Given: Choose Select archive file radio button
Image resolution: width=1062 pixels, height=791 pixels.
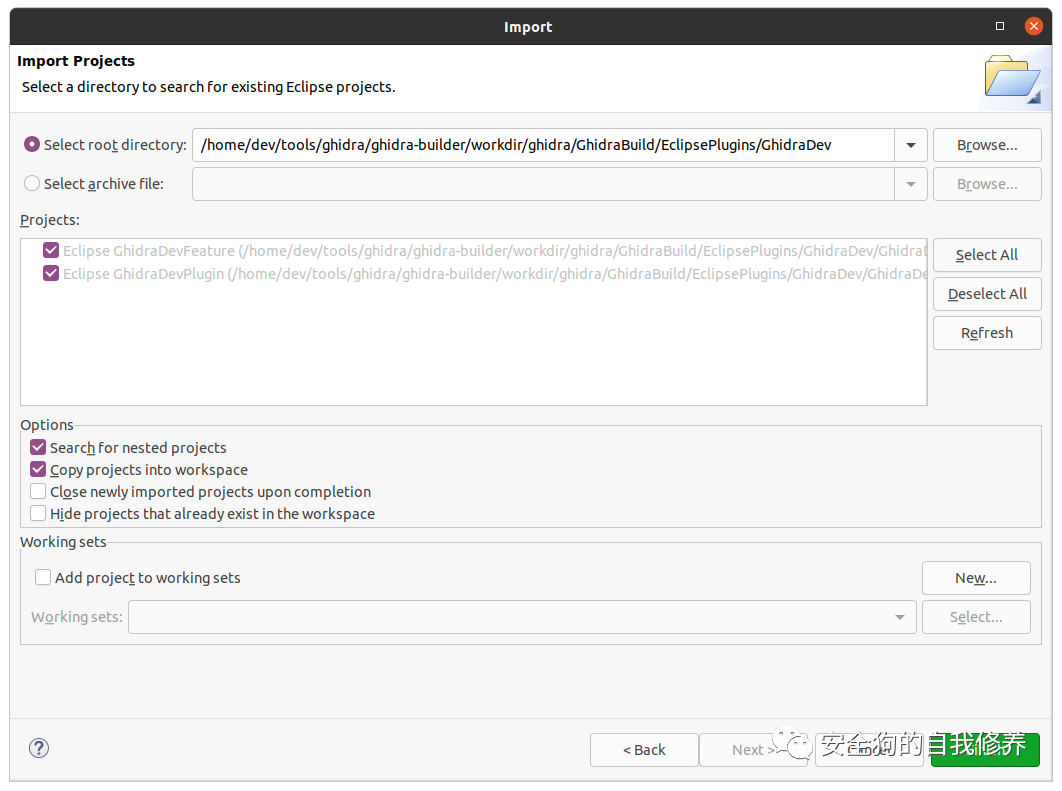Looking at the screenshot, I should [31, 184].
